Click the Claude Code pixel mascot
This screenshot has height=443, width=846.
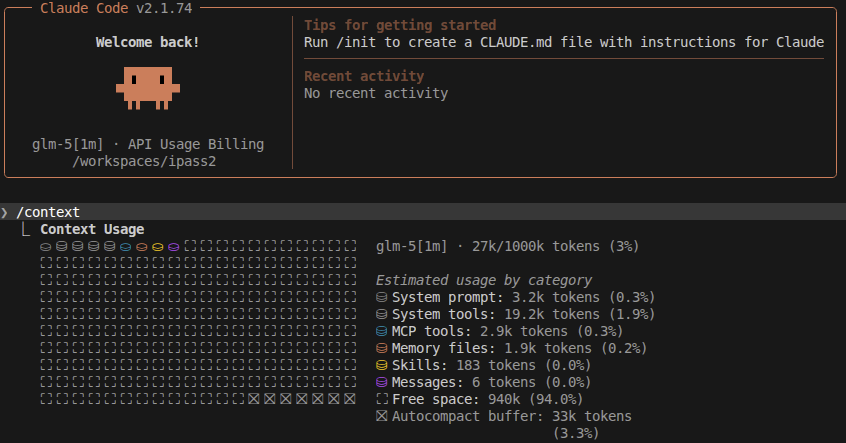[147, 88]
